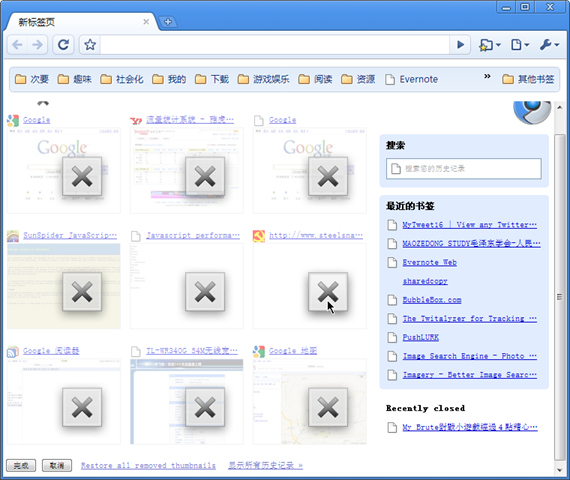Image resolution: width=570 pixels, height=480 pixels.
Task: Reload the page
Action: 63,45
